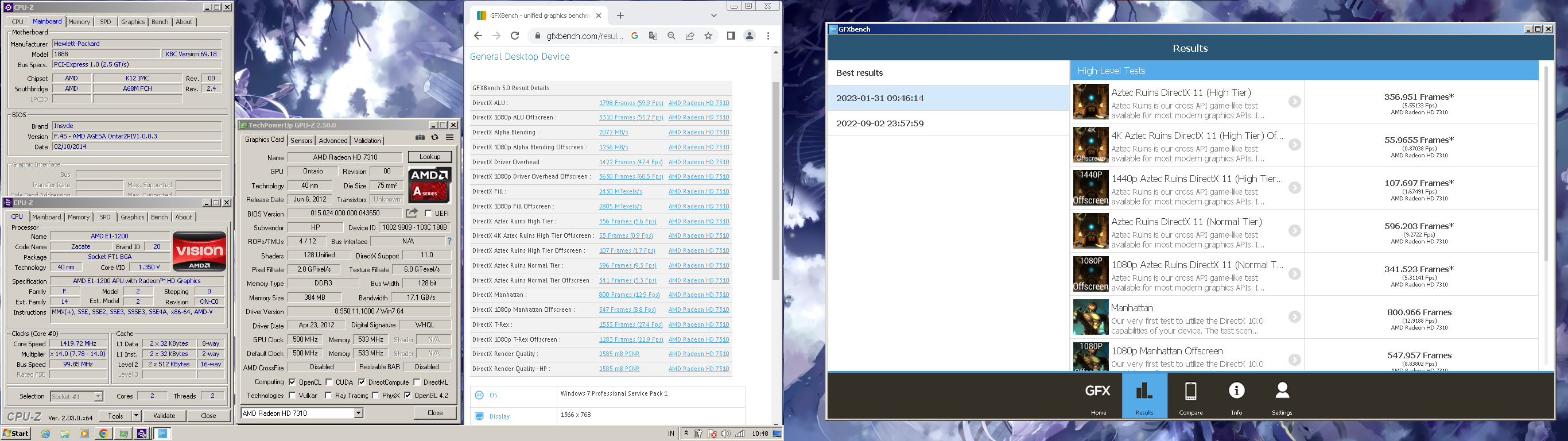Open the Windows Start button
This screenshot has width=1568, height=441.
pyautogui.click(x=17, y=434)
